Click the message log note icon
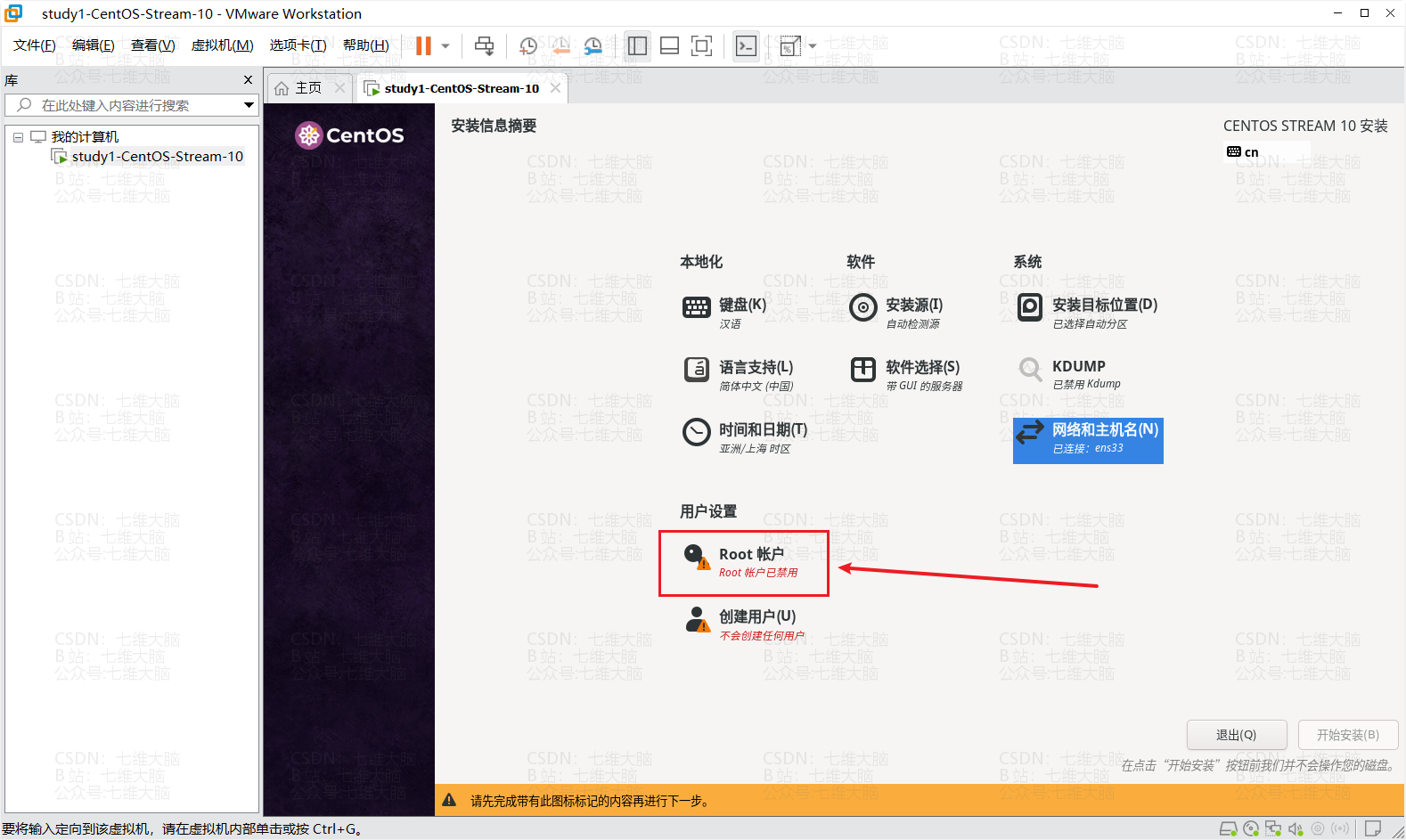1406x840 pixels. point(1373,828)
